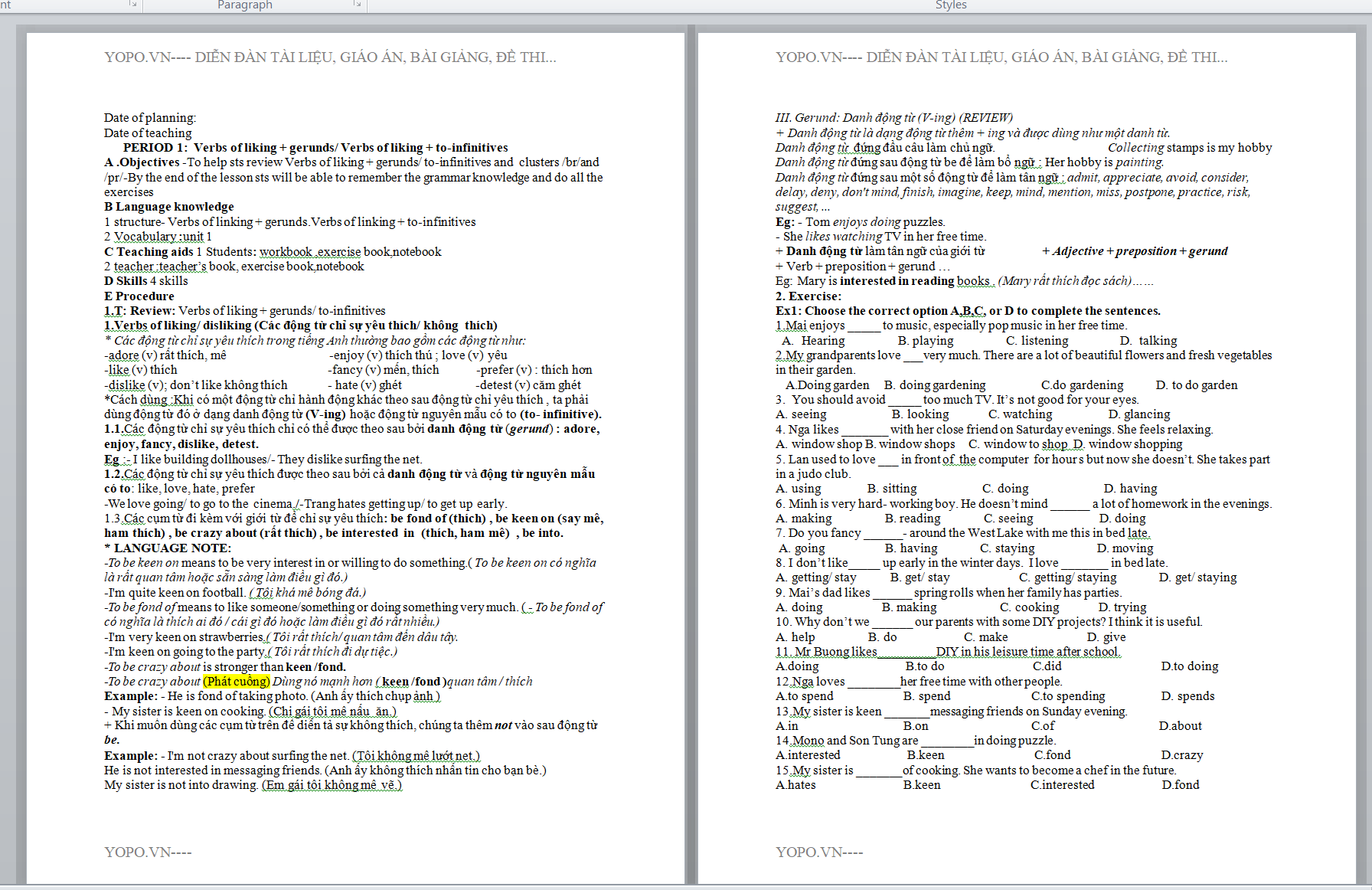Click option 'D.to doing' in question 11
This screenshot has width=1372, height=890.
[1190, 666]
